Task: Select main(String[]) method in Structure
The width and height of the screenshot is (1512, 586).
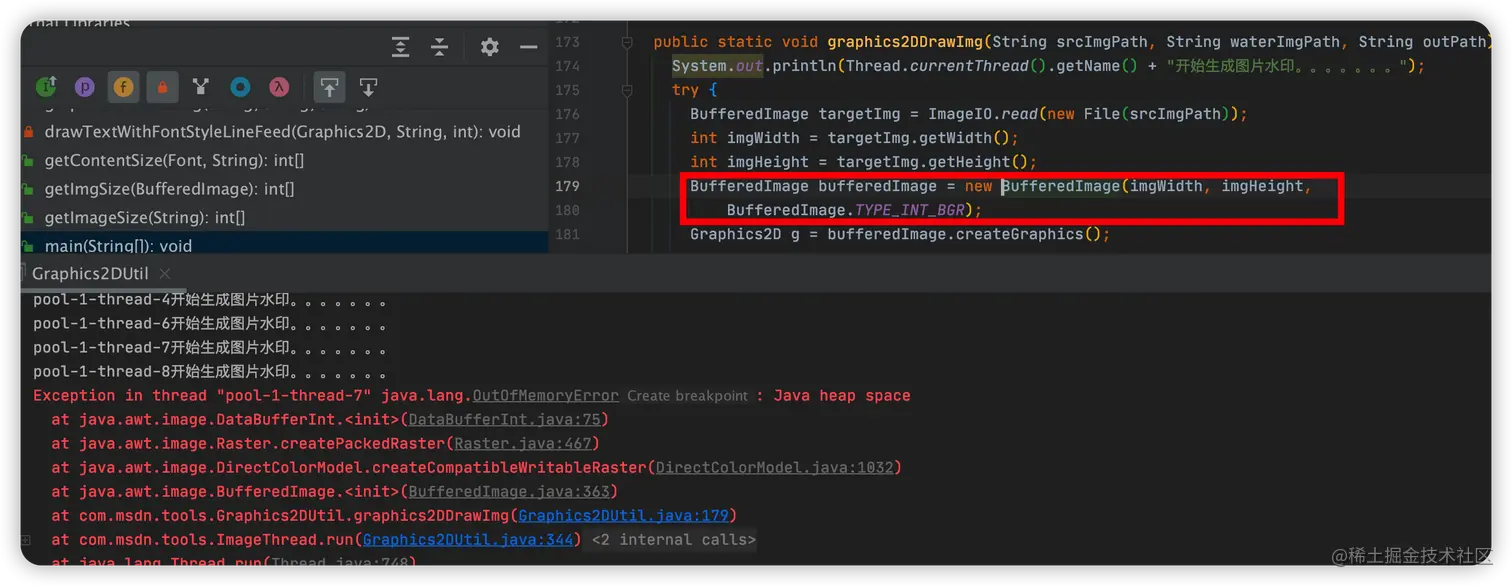Action: click(284, 244)
